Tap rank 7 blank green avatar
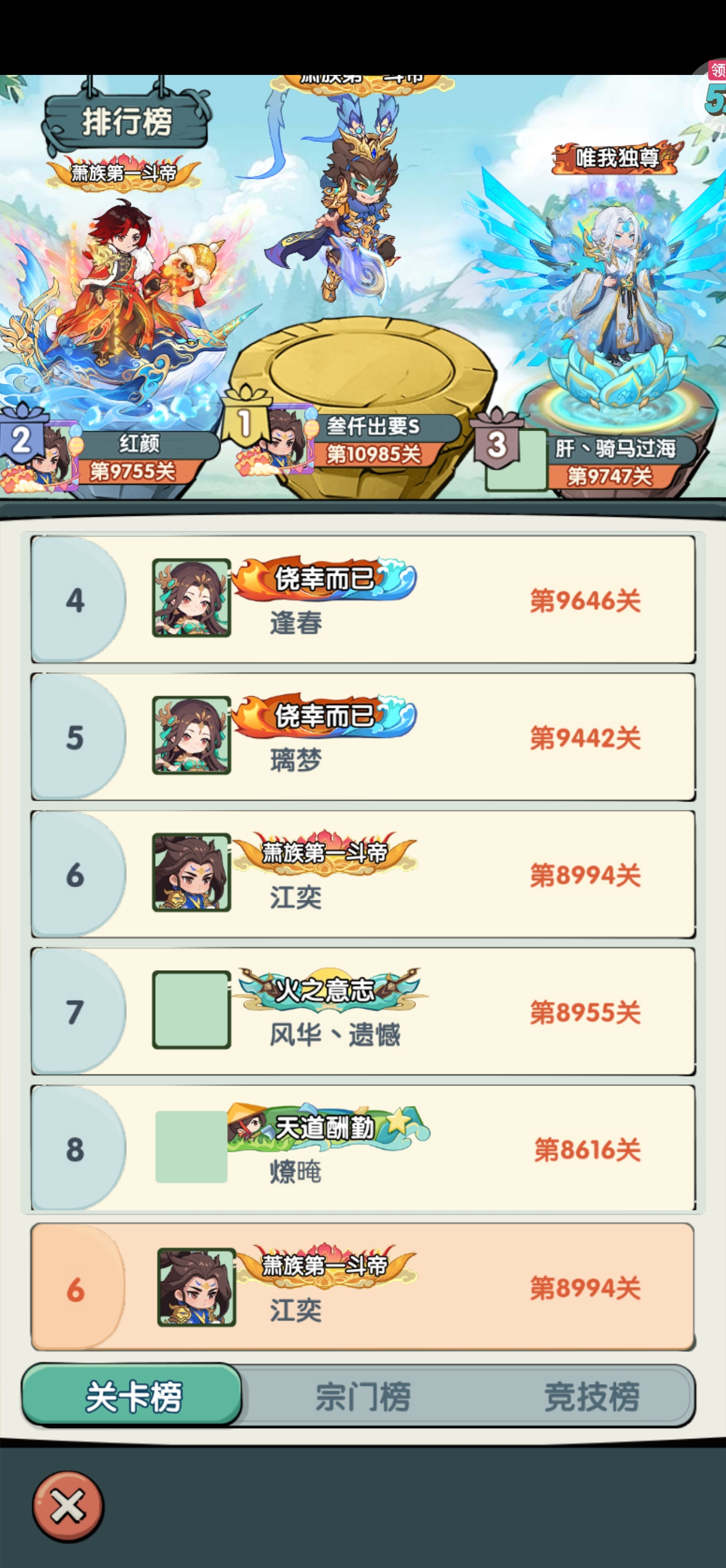This screenshot has height=1568, width=726. (x=191, y=1010)
